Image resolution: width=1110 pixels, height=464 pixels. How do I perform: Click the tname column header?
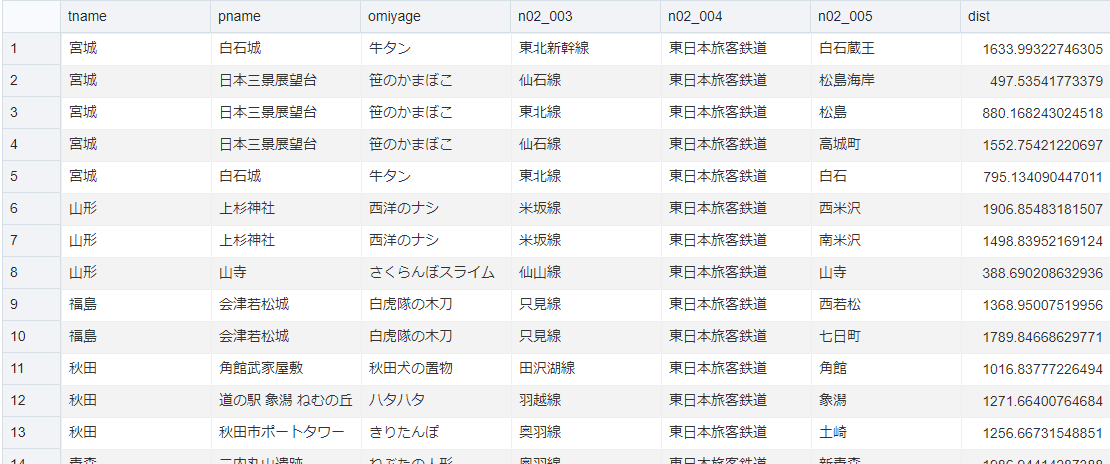coord(135,16)
